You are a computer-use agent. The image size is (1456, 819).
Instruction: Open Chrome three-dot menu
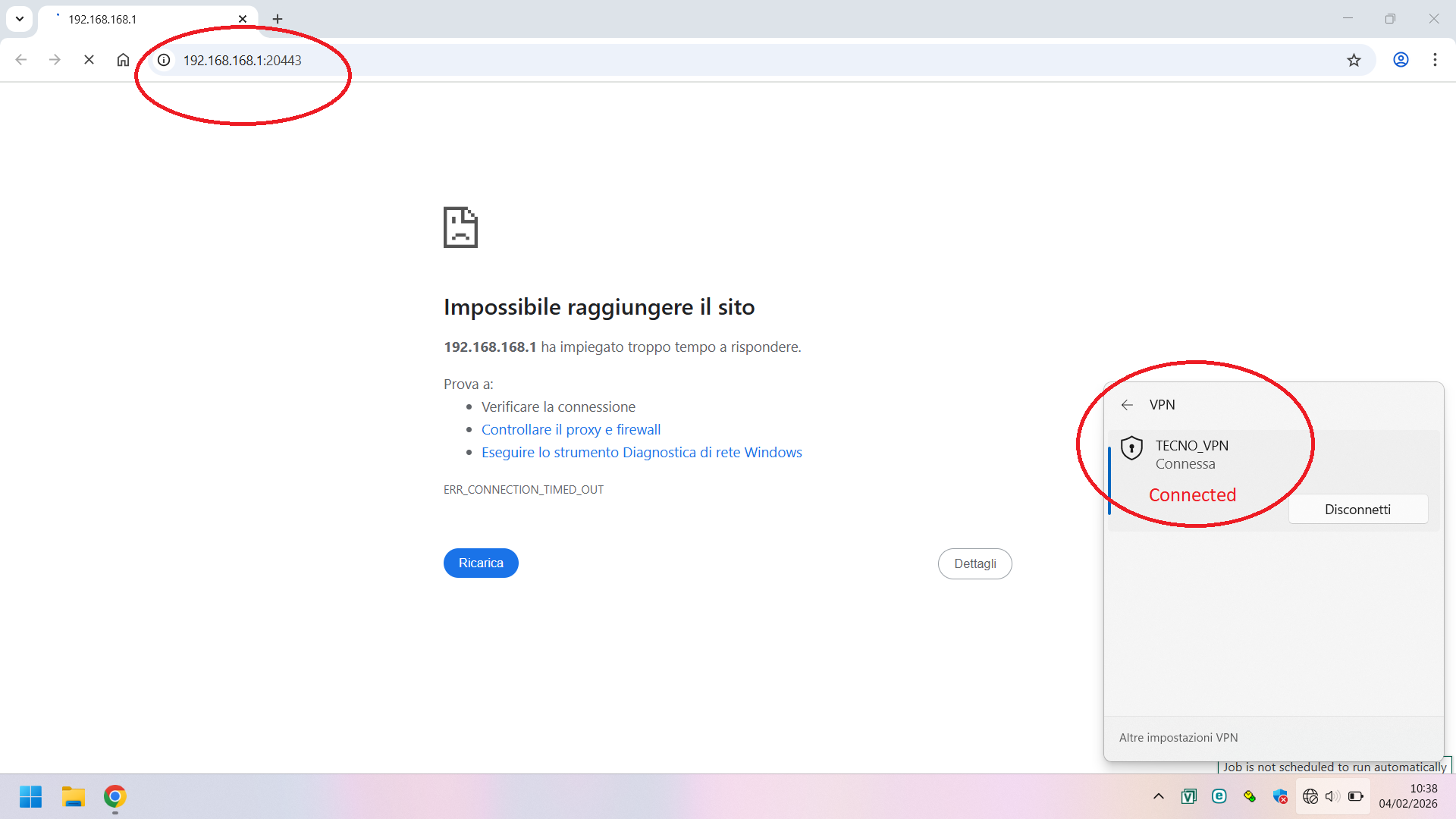pos(1435,60)
